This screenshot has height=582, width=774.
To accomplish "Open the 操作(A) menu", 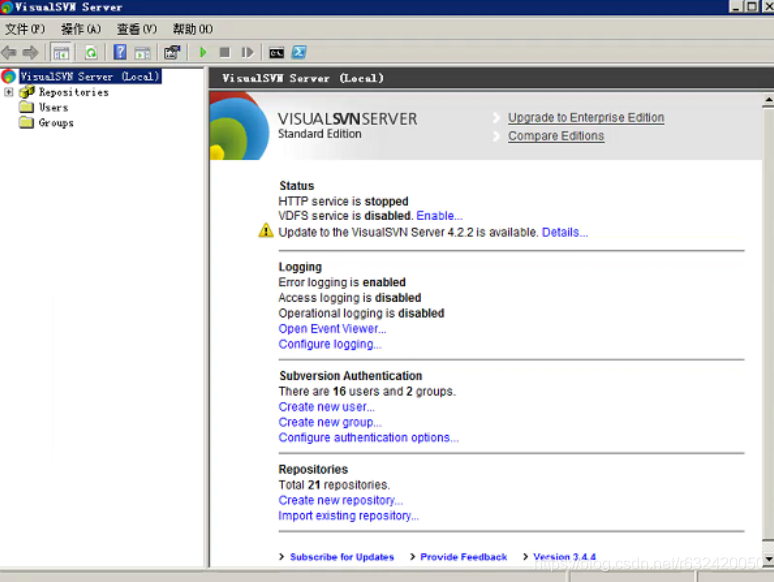I will click(x=81, y=29).
